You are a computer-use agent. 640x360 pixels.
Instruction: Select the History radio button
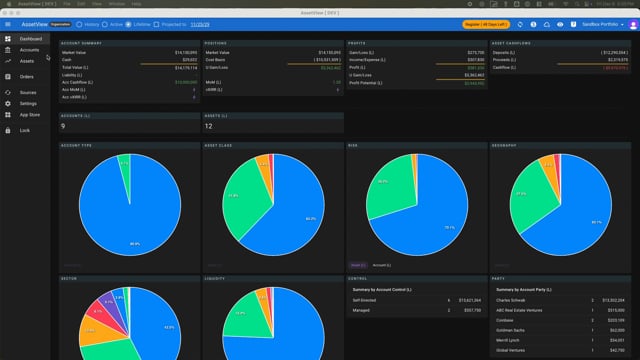click(79, 24)
